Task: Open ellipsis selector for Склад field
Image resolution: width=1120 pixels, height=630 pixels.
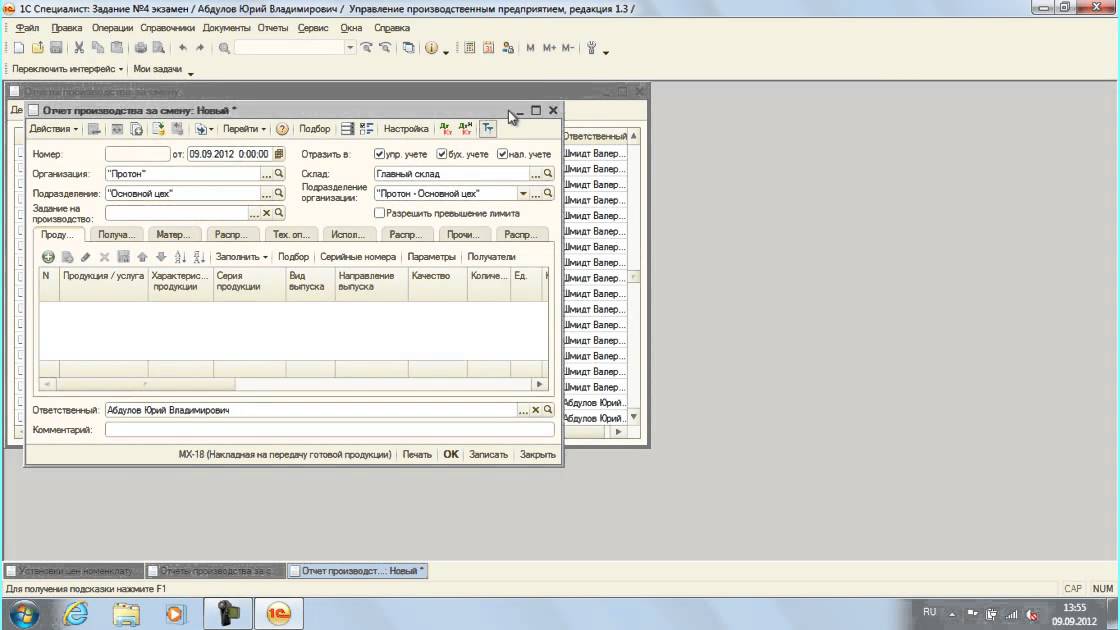Action: [536, 174]
